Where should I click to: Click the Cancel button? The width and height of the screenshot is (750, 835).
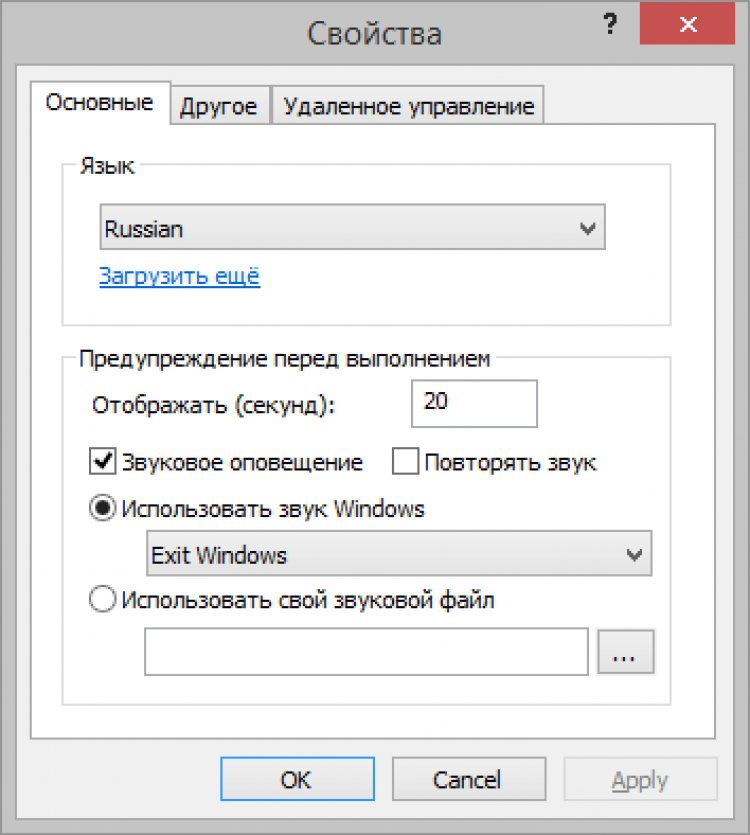coord(467,780)
